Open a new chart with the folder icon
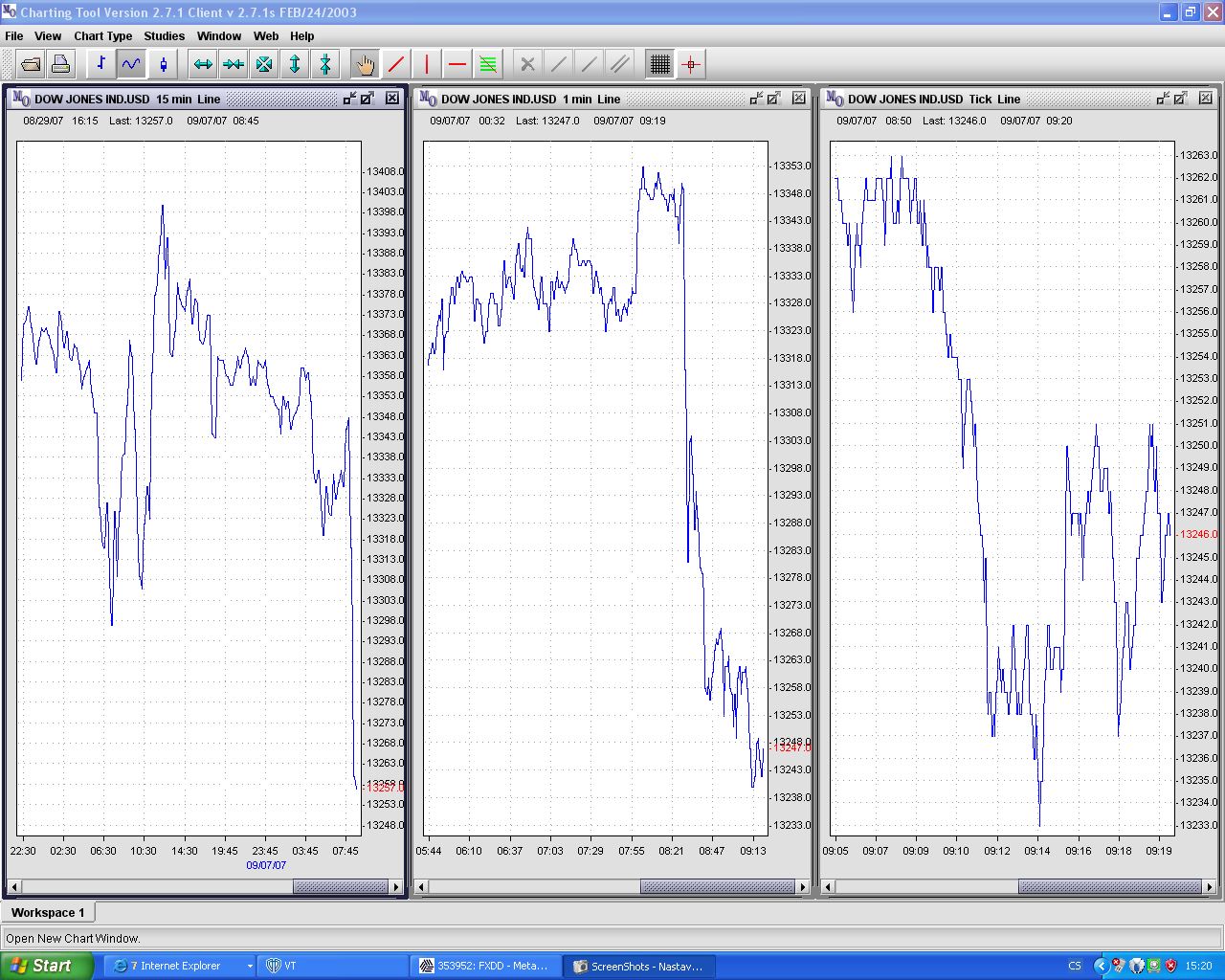This screenshot has height=980, width=1225. click(x=32, y=64)
